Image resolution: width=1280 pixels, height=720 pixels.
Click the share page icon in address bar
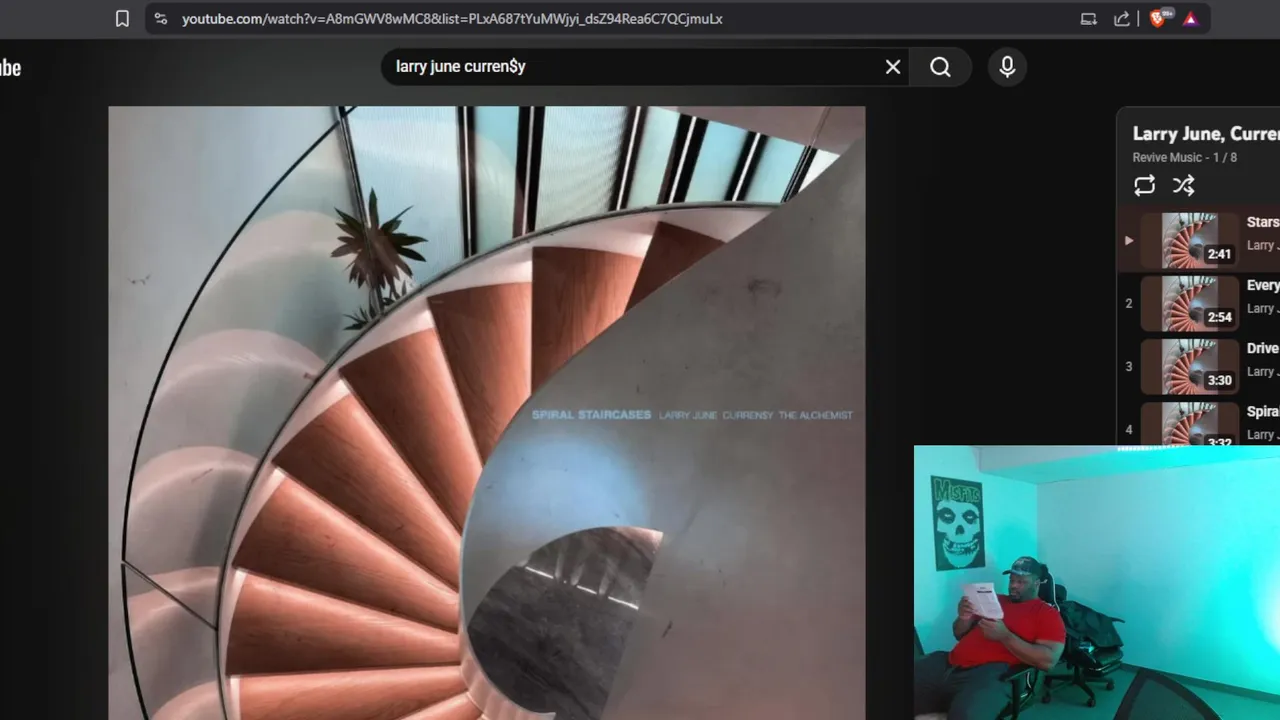coord(1122,19)
